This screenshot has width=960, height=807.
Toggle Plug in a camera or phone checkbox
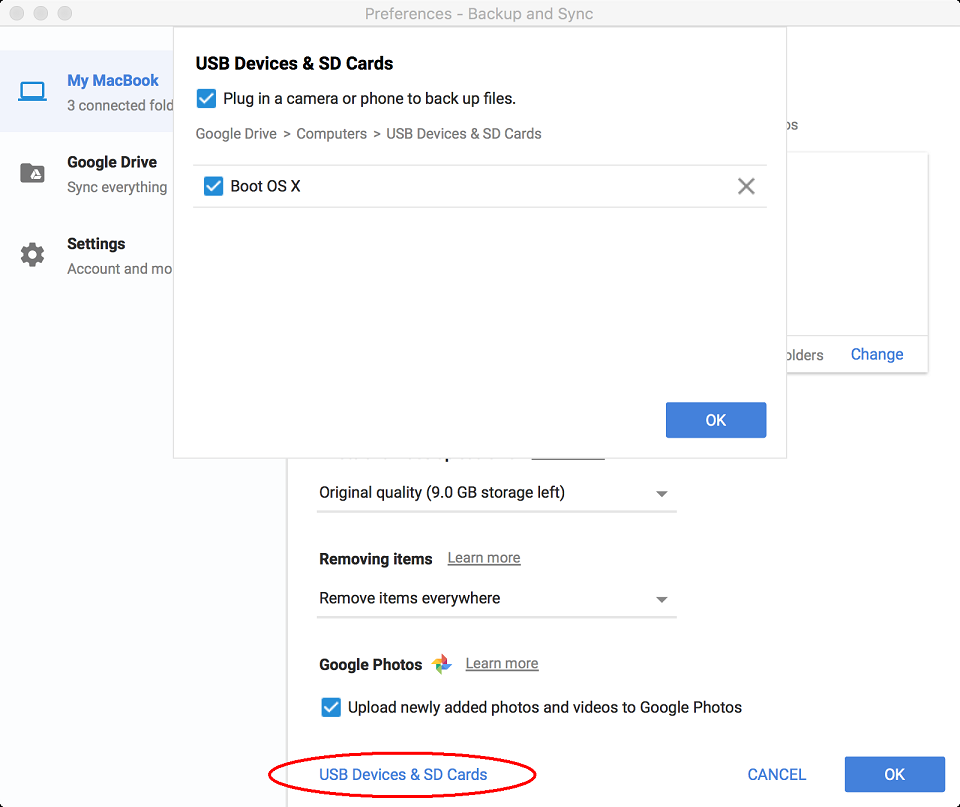click(206, 99)
